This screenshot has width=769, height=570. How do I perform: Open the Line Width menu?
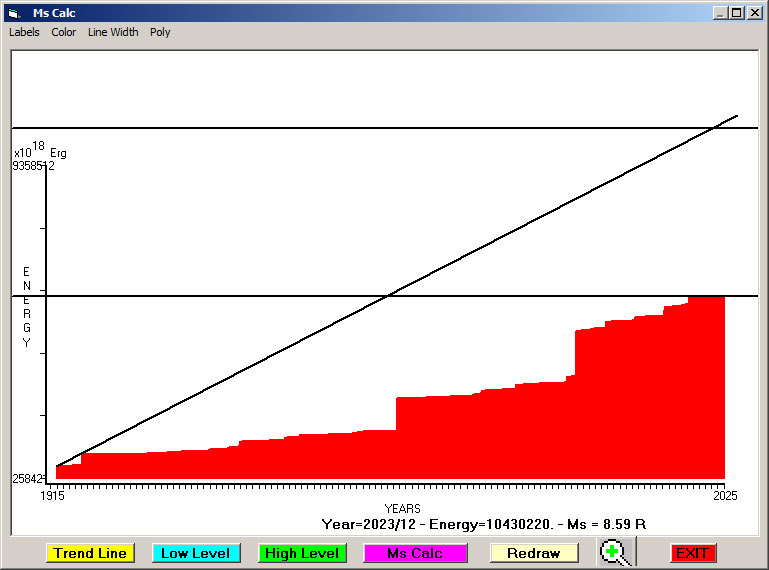(x=113, y=32)
